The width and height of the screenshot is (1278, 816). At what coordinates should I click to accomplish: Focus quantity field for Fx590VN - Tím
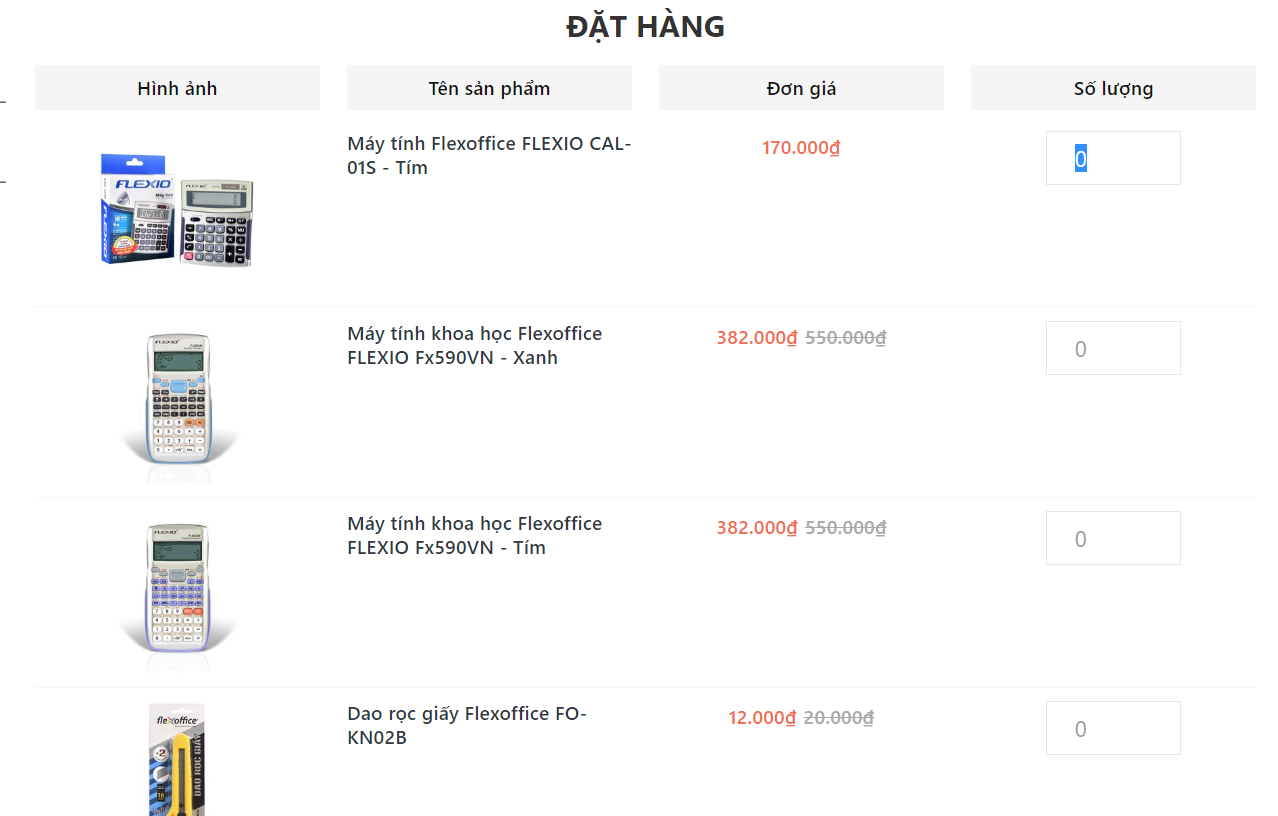(x=1112, y=538)
